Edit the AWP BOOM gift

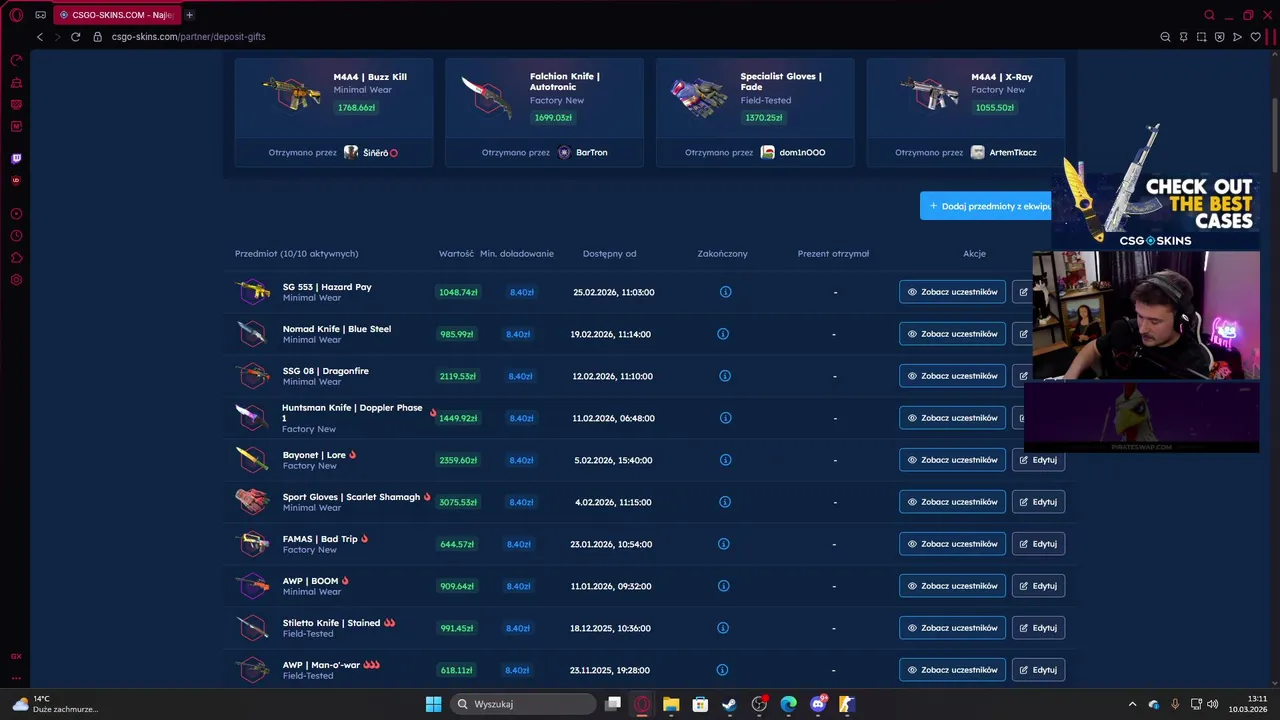coord(1038,586)
